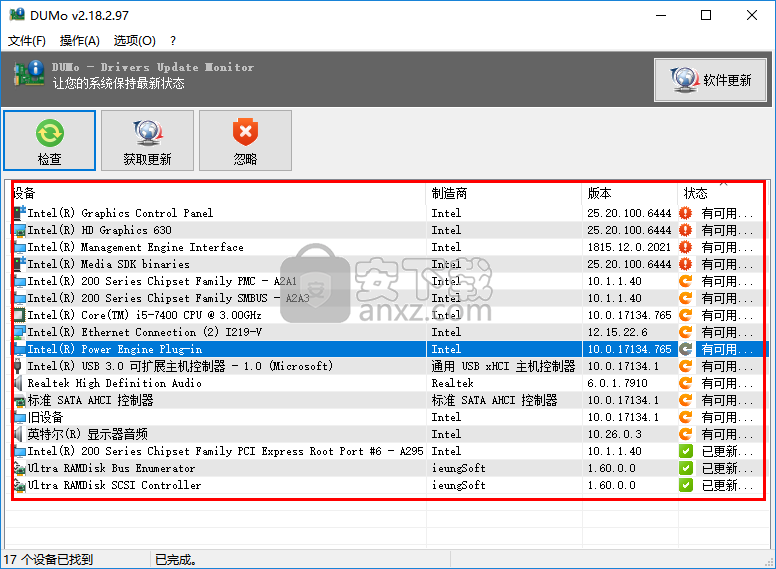Click the red alert icon for Graphics Control Panel
Screen dimensions: 776x569
pos(685,213)
